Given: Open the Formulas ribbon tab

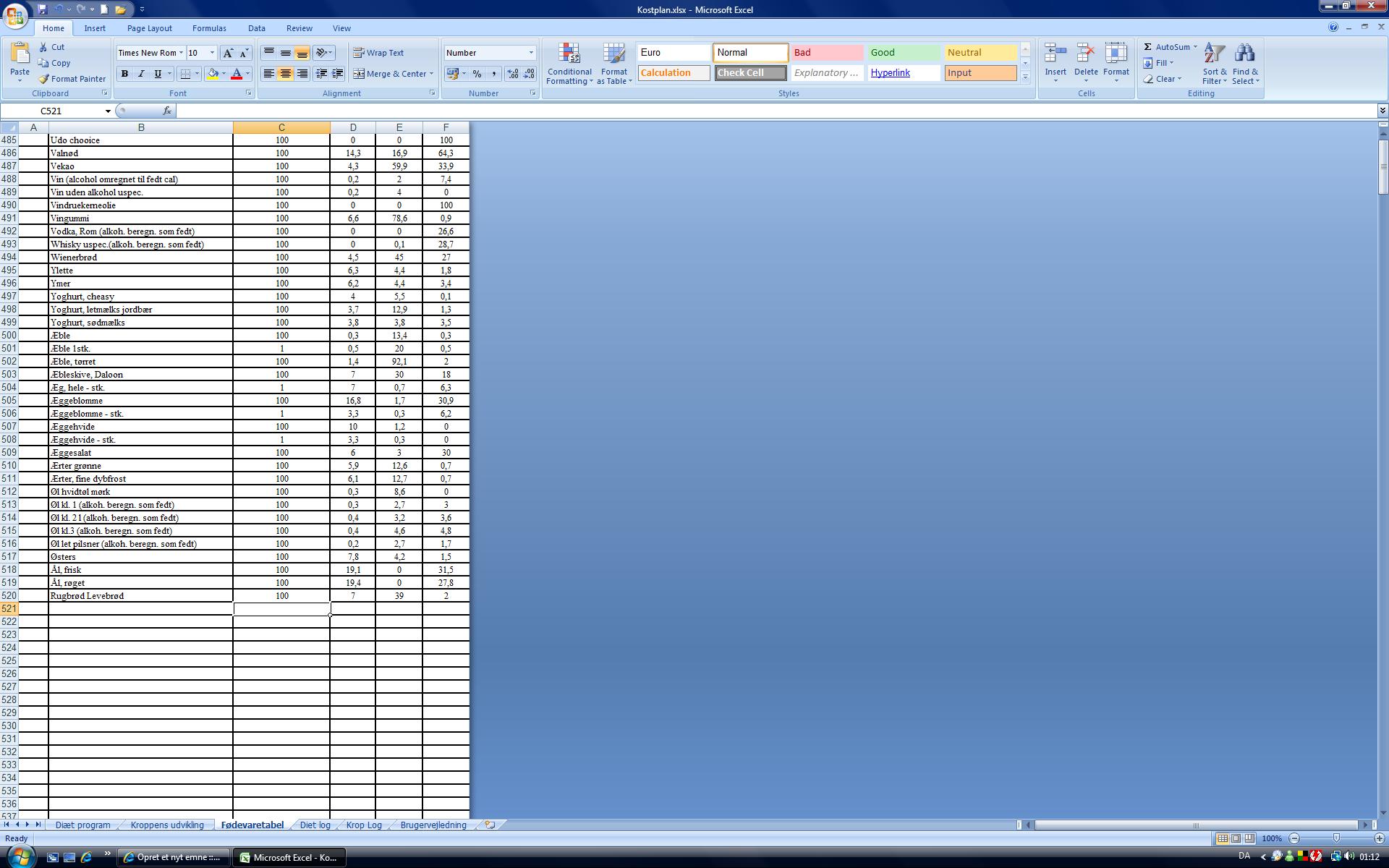Looking at the screenshot, I should click(209, 28).
